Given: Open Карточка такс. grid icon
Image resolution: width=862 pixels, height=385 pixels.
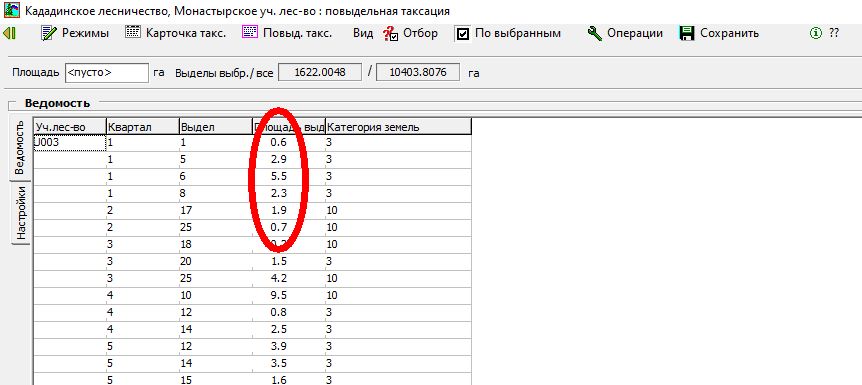Looking at the screenshot, I should tap(133, 32).
